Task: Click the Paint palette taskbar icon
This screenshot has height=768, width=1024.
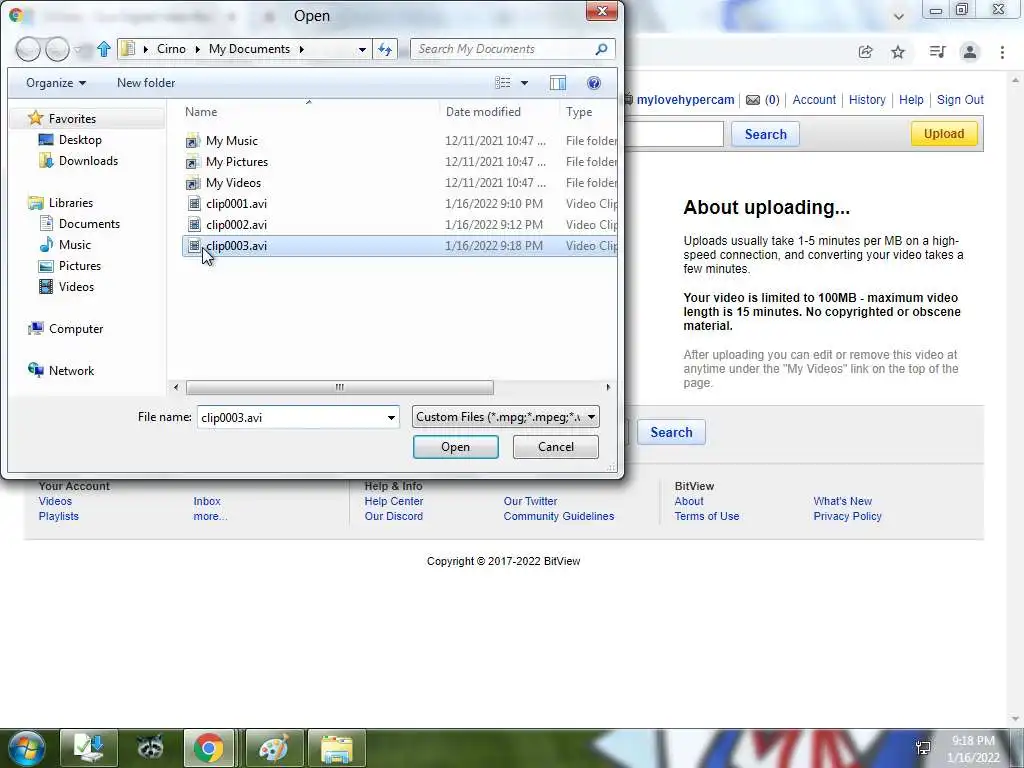Action: (x=274, y=748)
